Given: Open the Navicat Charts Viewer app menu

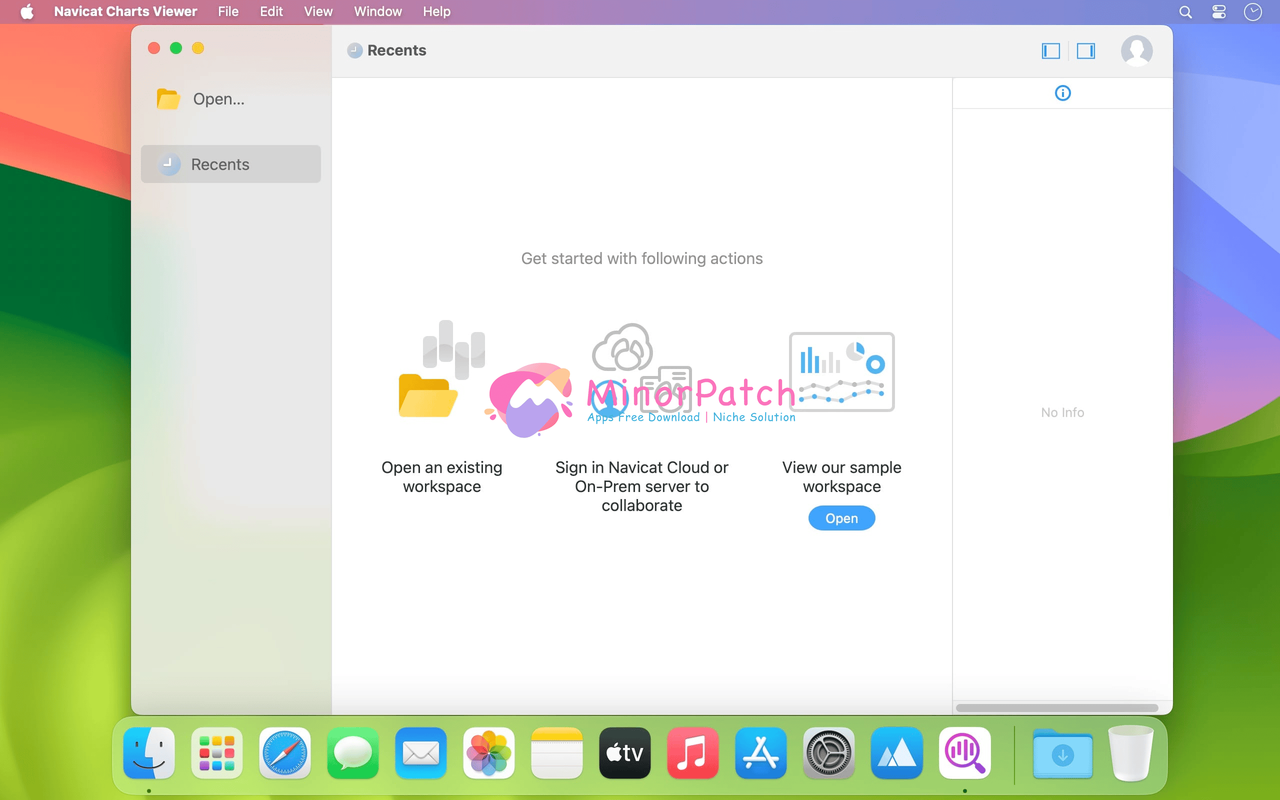Looking at the screenshot, I should point(126,12).
